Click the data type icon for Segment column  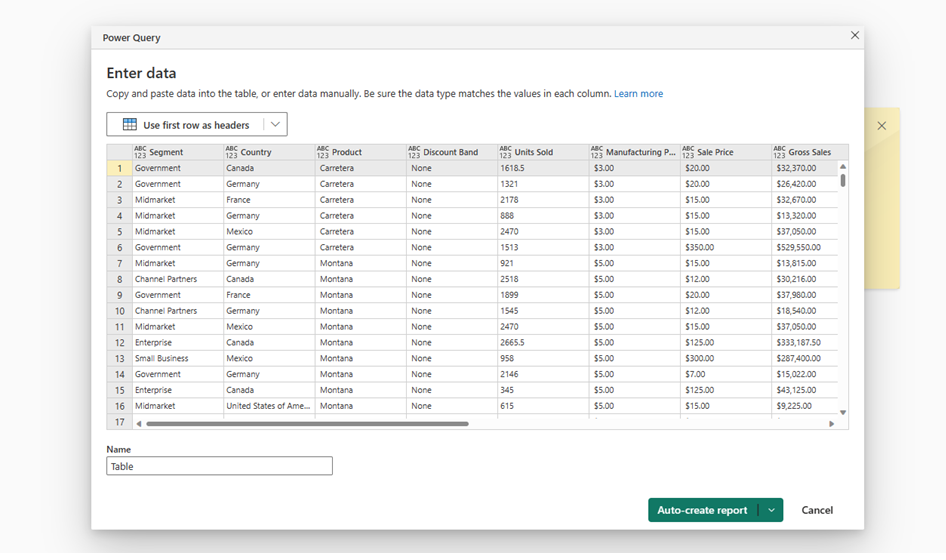point(140,152)
